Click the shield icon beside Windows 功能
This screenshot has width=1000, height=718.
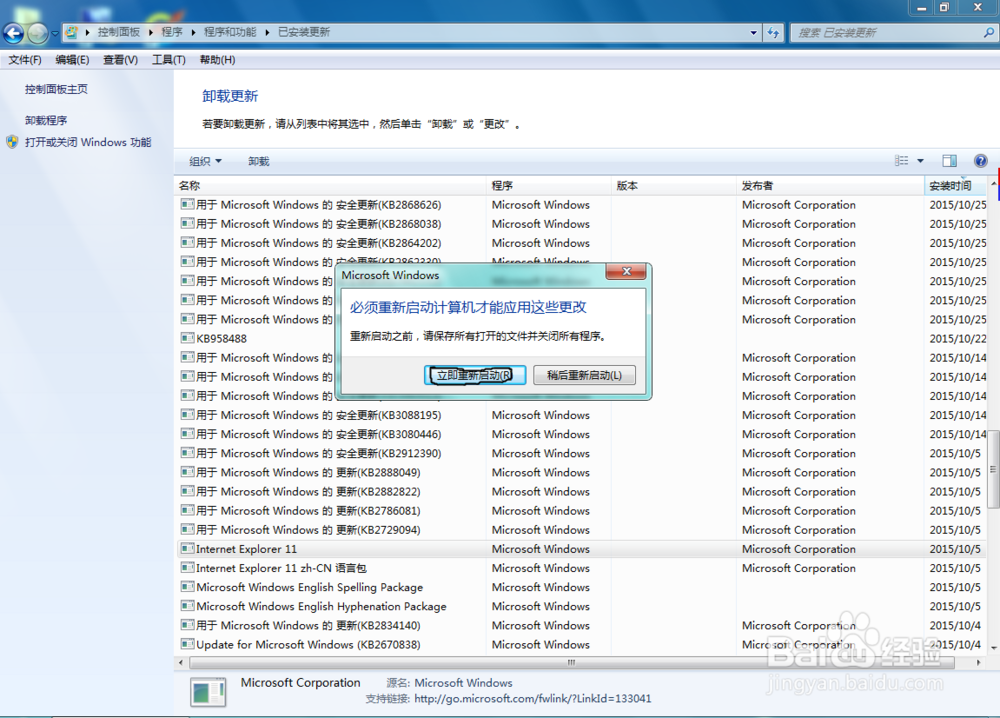click(12, 142)
